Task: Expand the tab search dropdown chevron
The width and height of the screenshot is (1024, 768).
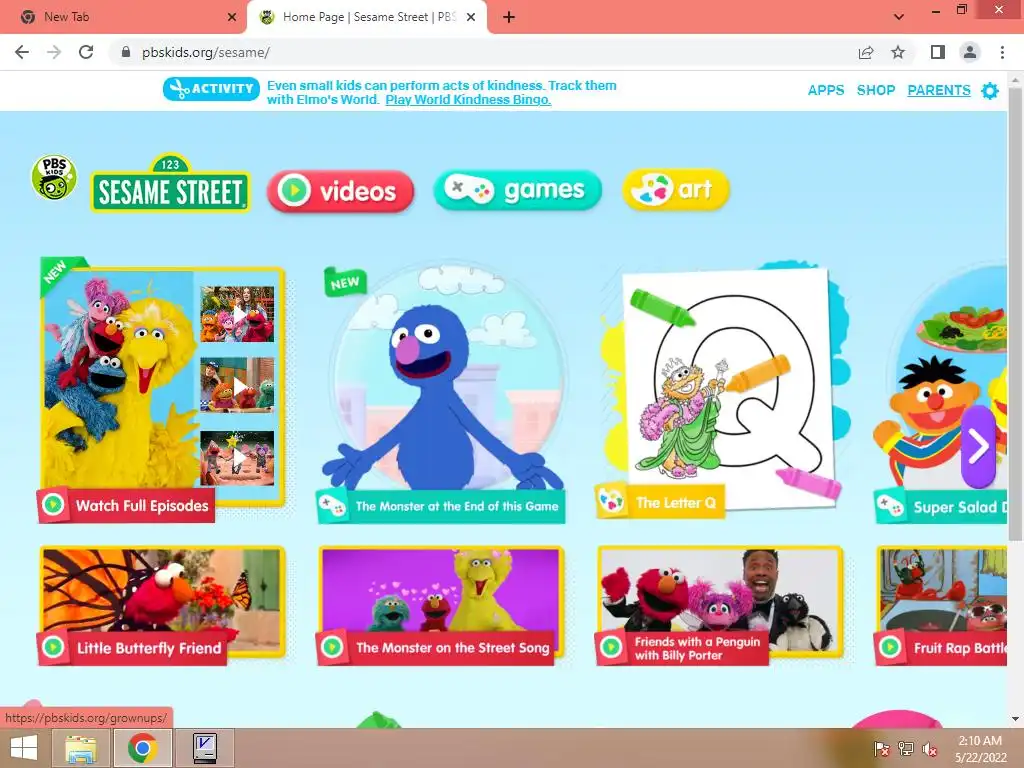Action: coord(899,17)
